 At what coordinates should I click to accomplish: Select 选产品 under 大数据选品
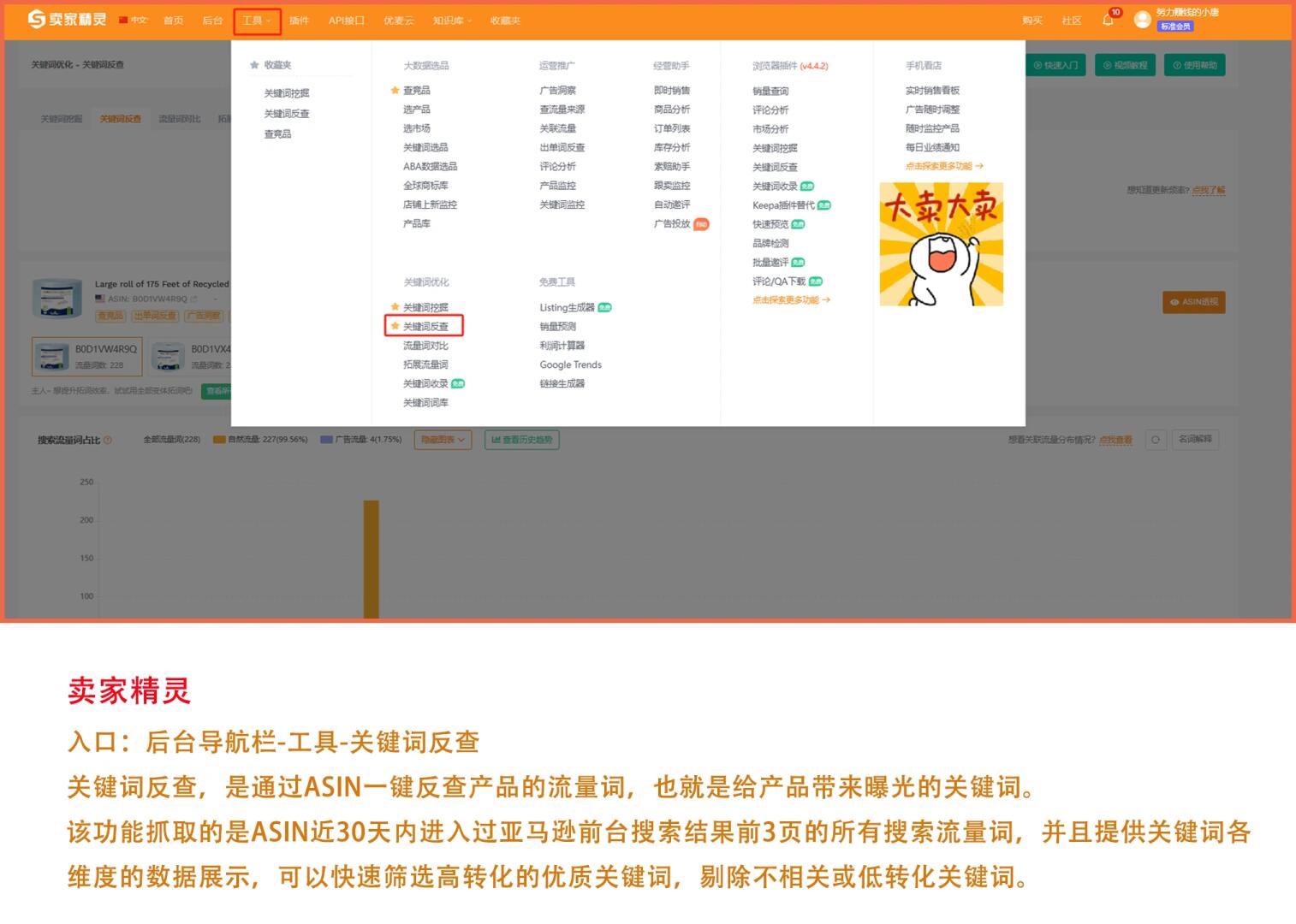[417, 110]
